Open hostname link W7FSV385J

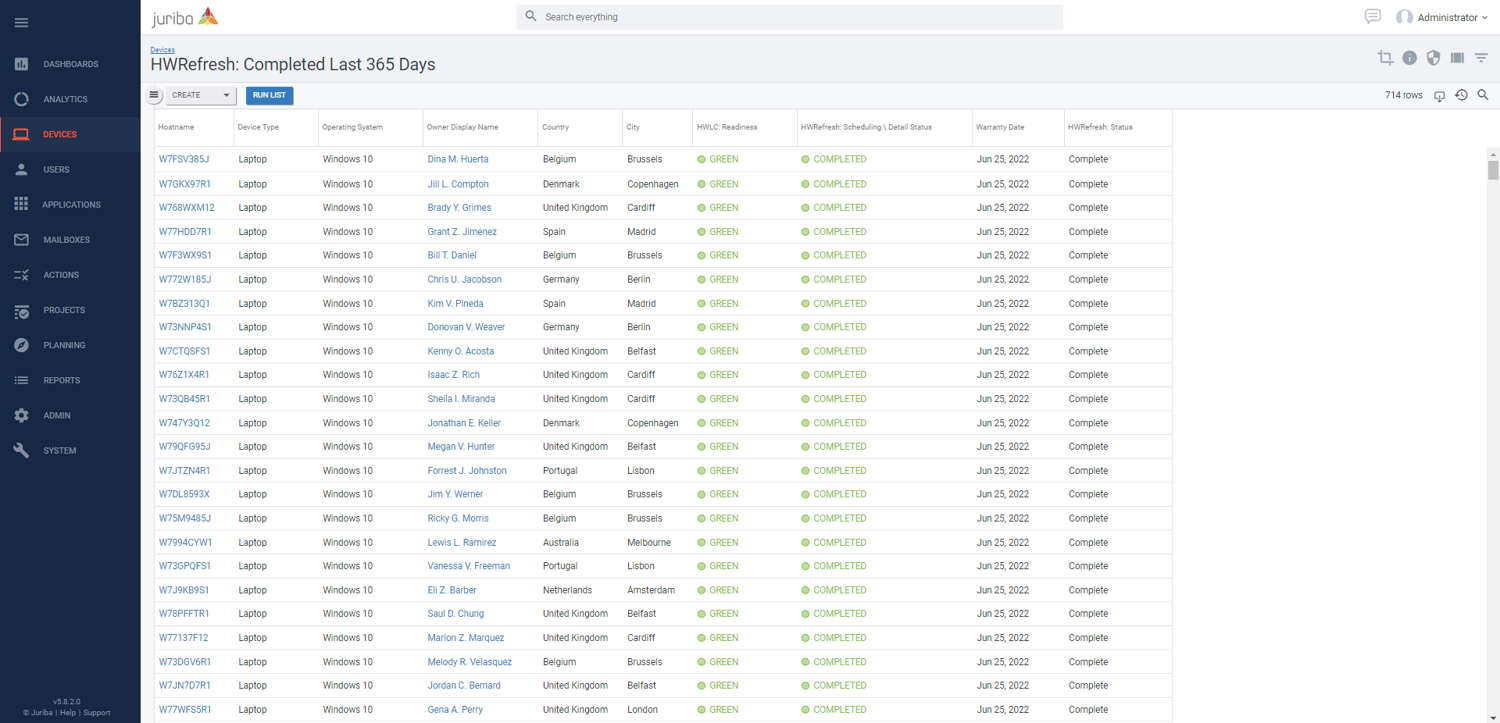(x=184, y=160)
